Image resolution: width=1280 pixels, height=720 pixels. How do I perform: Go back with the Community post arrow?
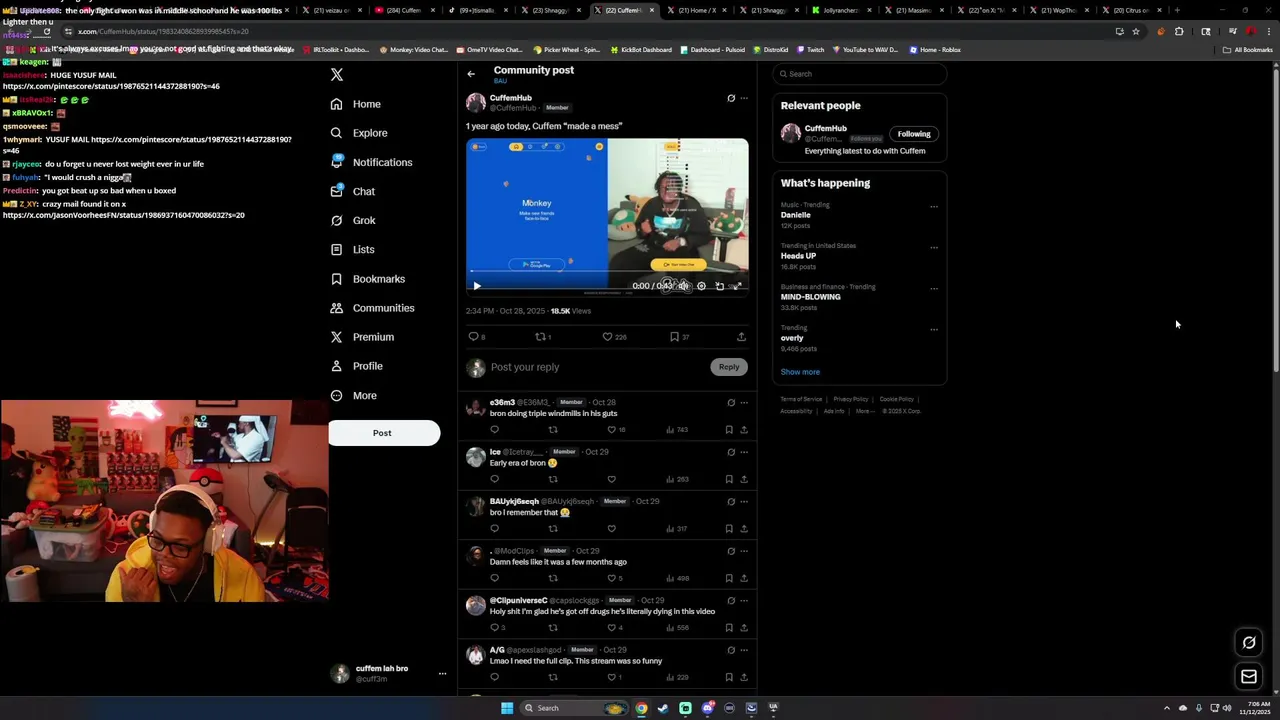click(x=471, y=74)
